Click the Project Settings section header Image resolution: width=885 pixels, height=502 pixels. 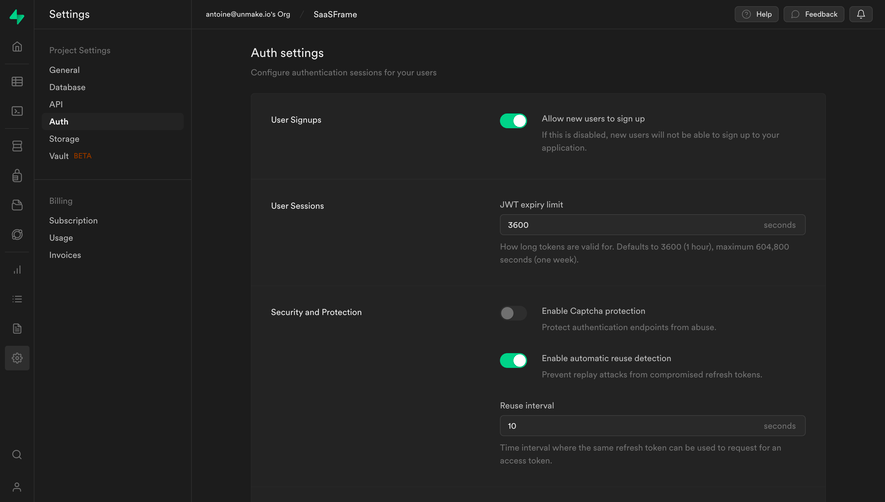80,50
